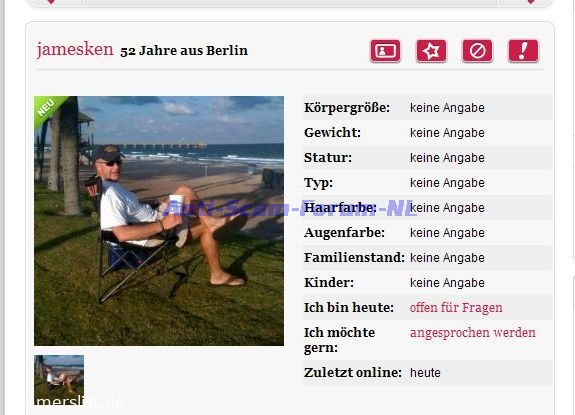Screen dimensions: 575x415
Task: Open the profile card icon button
Action: [385, 51]
